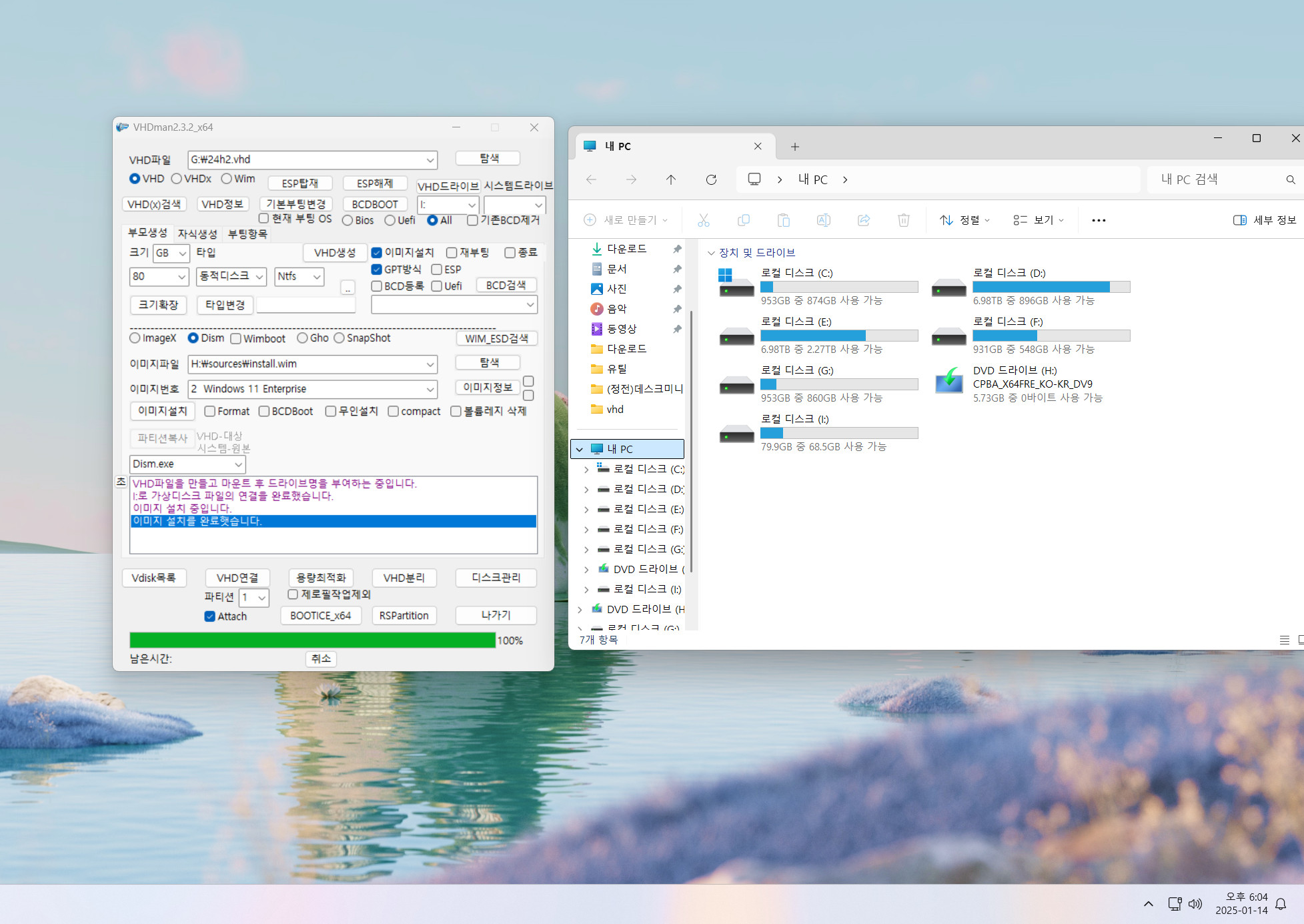Image resolution: width=1304 pixels, height=924 pixels.
Task: Select the VHDx radio button
Action: coord(177,179)
